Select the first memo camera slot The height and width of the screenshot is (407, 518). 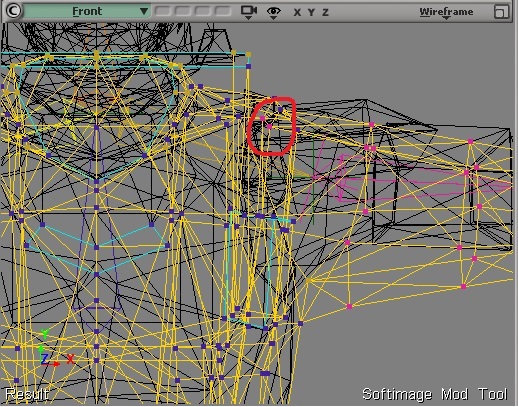click(x=162, y=11)
